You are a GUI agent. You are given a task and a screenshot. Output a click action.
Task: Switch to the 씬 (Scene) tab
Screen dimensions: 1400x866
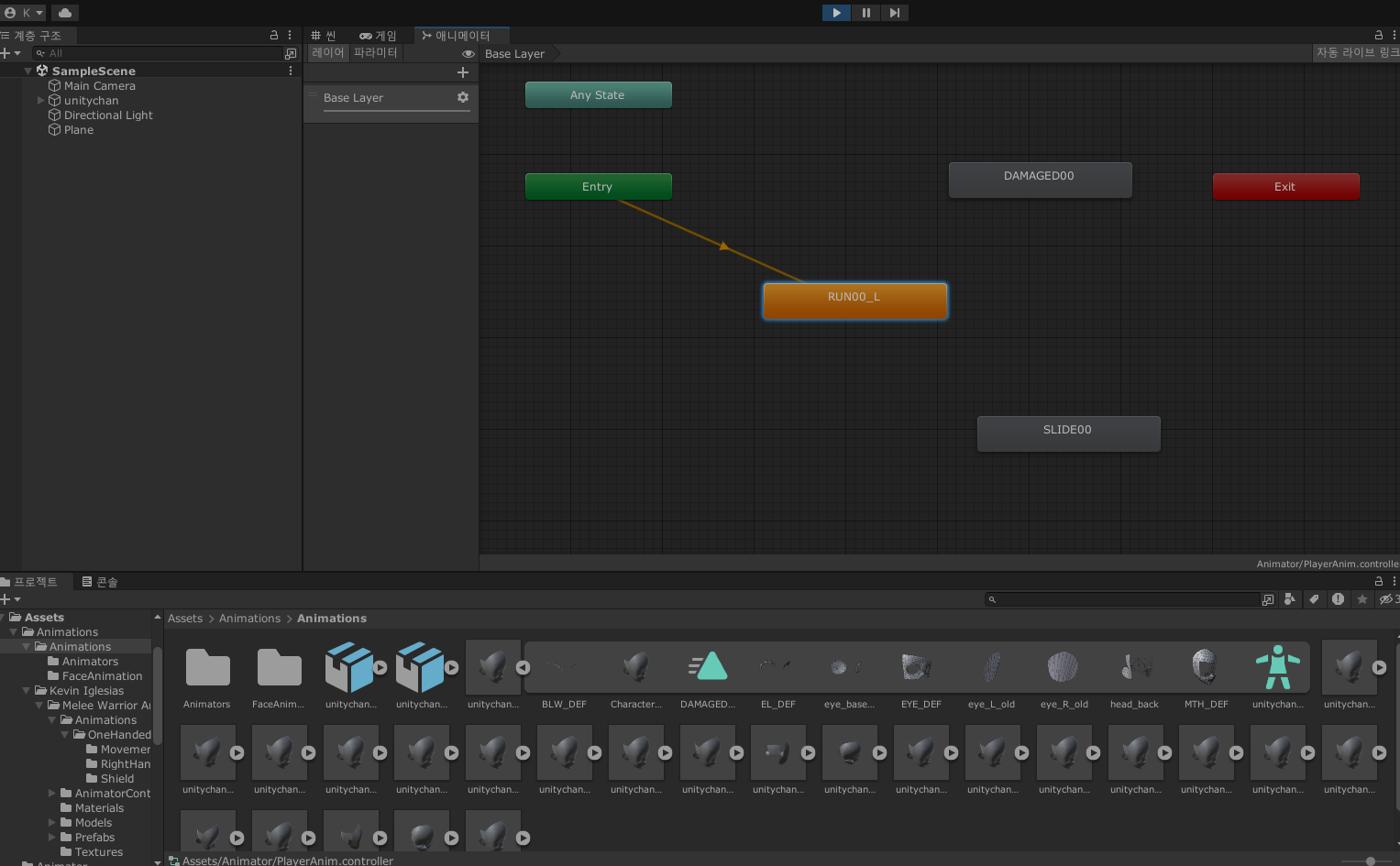(x=324, y=36)
